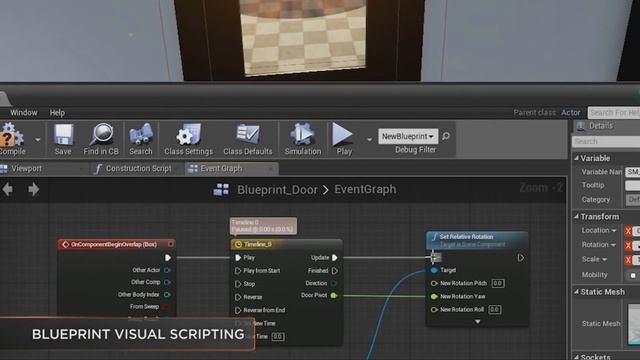Viewport: 640px width, 360px height.
Task: Go forward with the graph navigation arrow
Action: click(x=33, y=189)
